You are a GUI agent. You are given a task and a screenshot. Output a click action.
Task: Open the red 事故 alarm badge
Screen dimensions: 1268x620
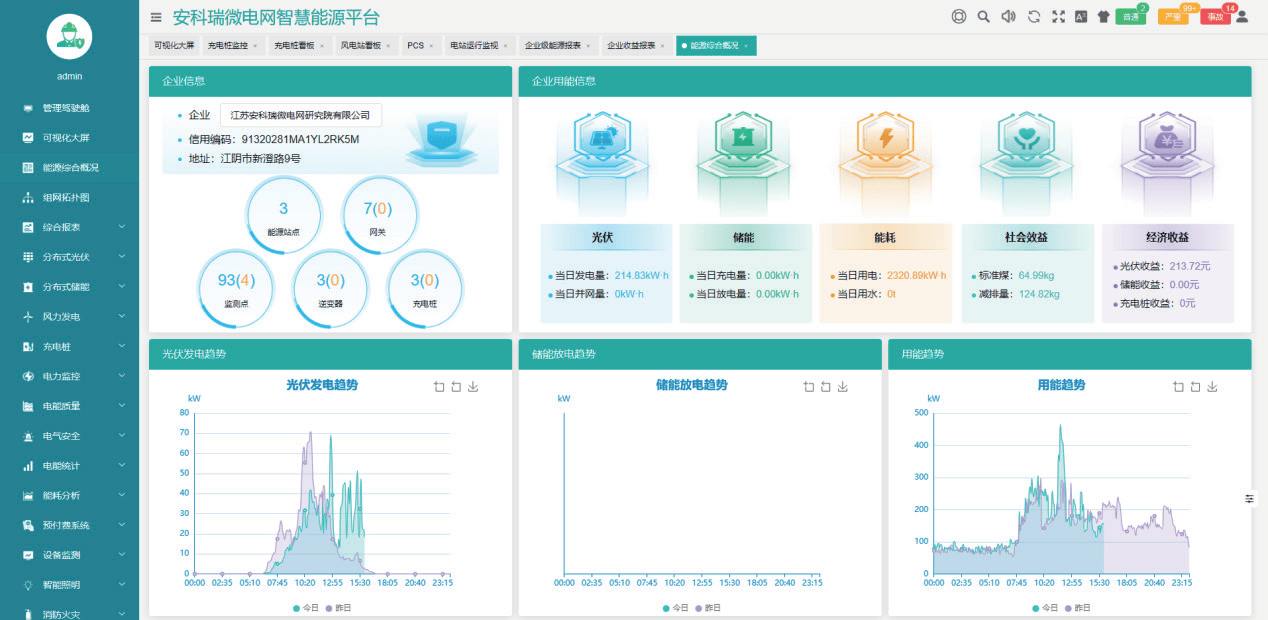coord(1214,16)
